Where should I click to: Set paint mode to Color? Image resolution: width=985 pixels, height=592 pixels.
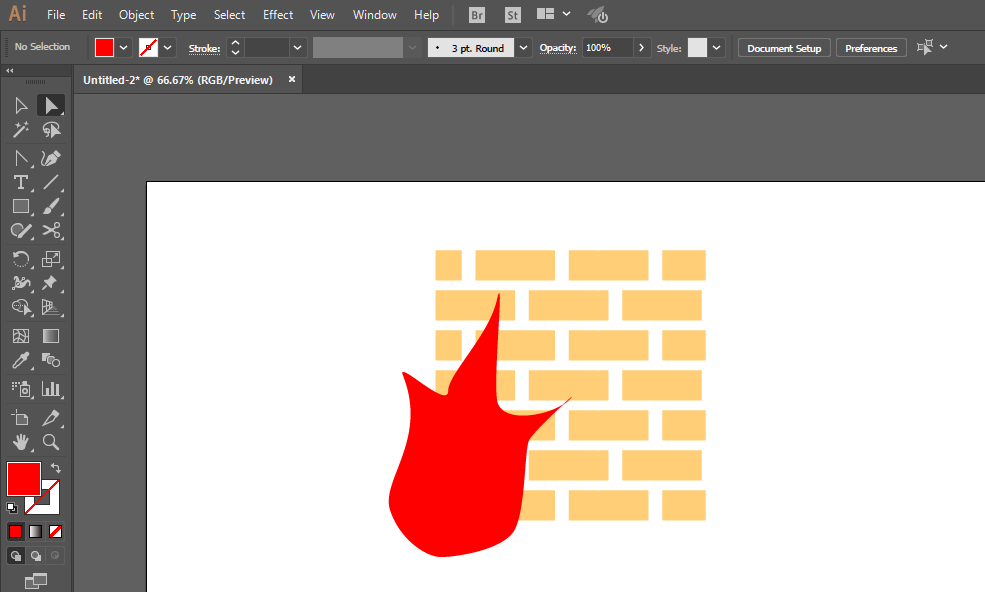(x=15, y=532)
